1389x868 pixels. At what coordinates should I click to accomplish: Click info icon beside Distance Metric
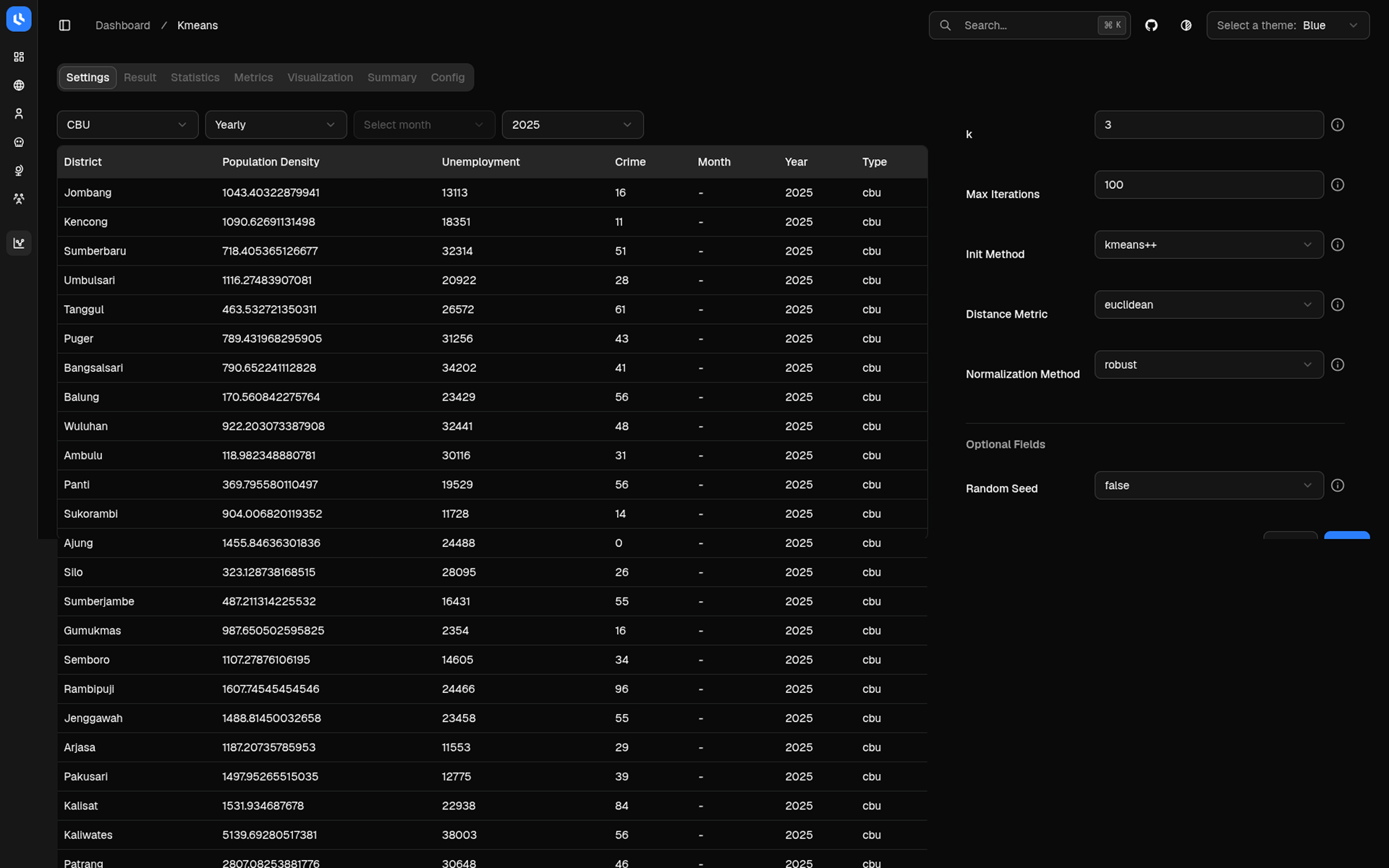click(1338, 305)
